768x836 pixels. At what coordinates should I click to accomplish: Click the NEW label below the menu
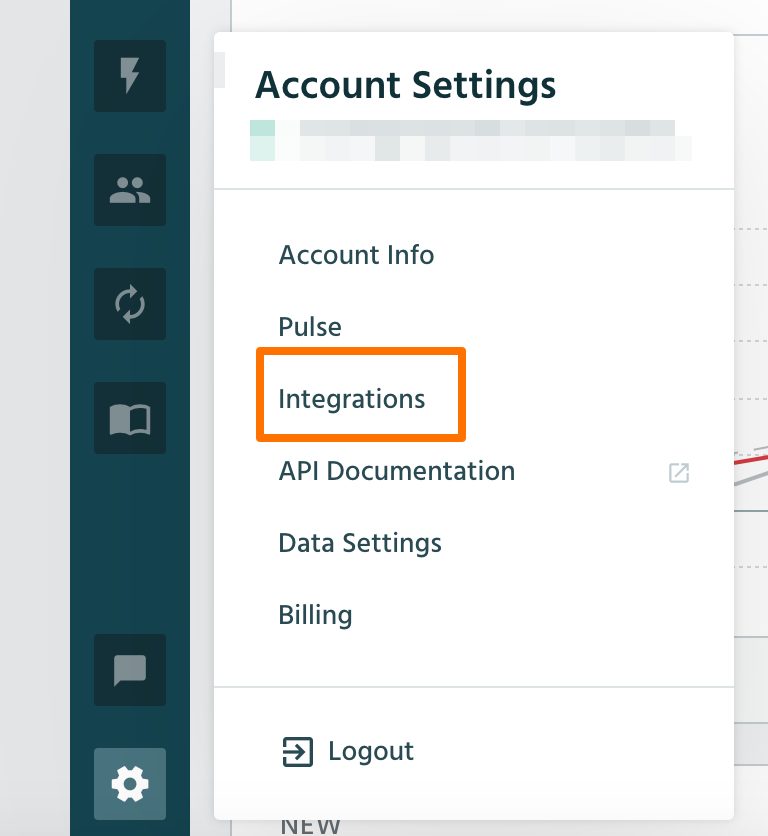click(310, 826)
